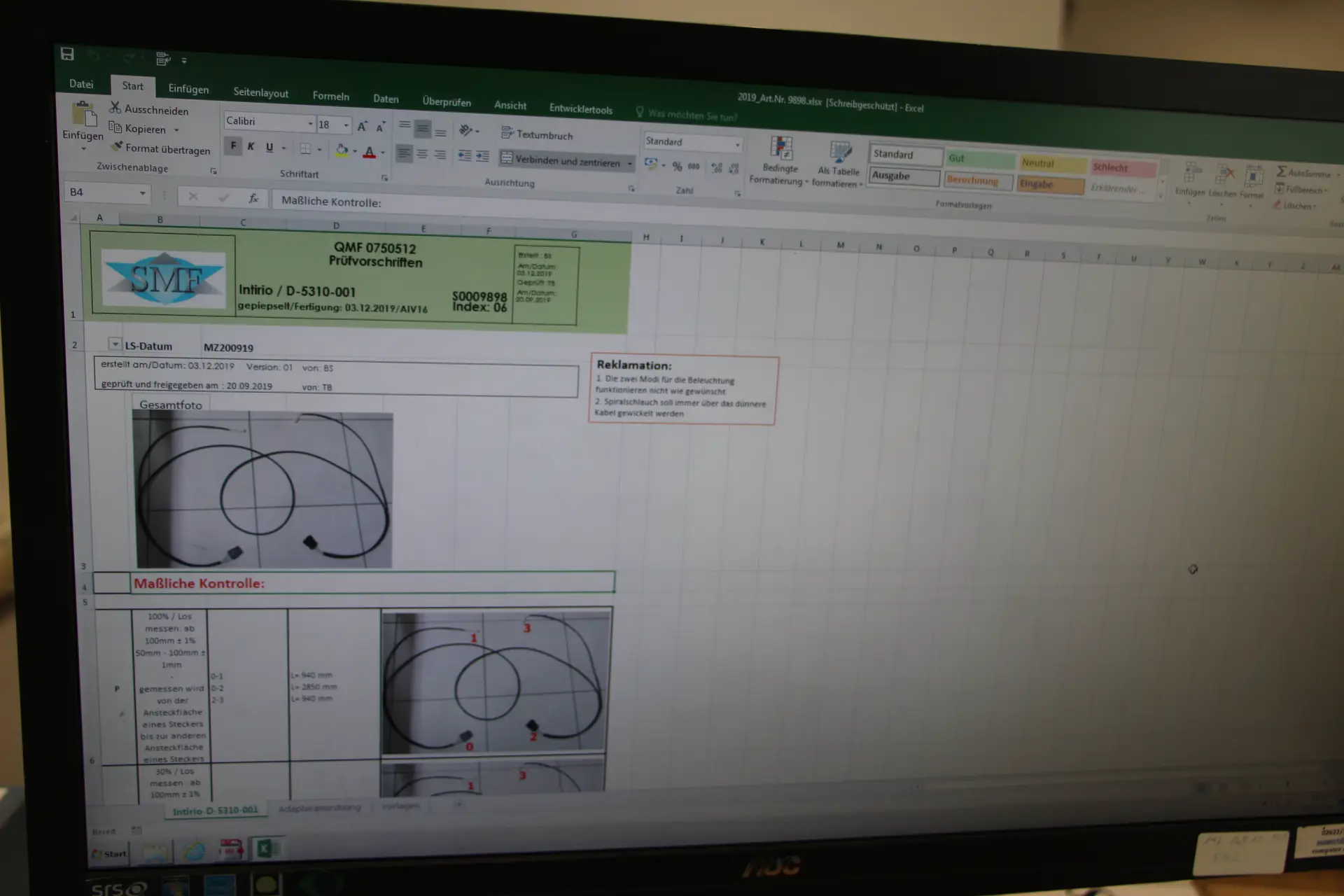The image size is (1344, 896).
Task: Center text horizontally in cell
Action: 422,153
